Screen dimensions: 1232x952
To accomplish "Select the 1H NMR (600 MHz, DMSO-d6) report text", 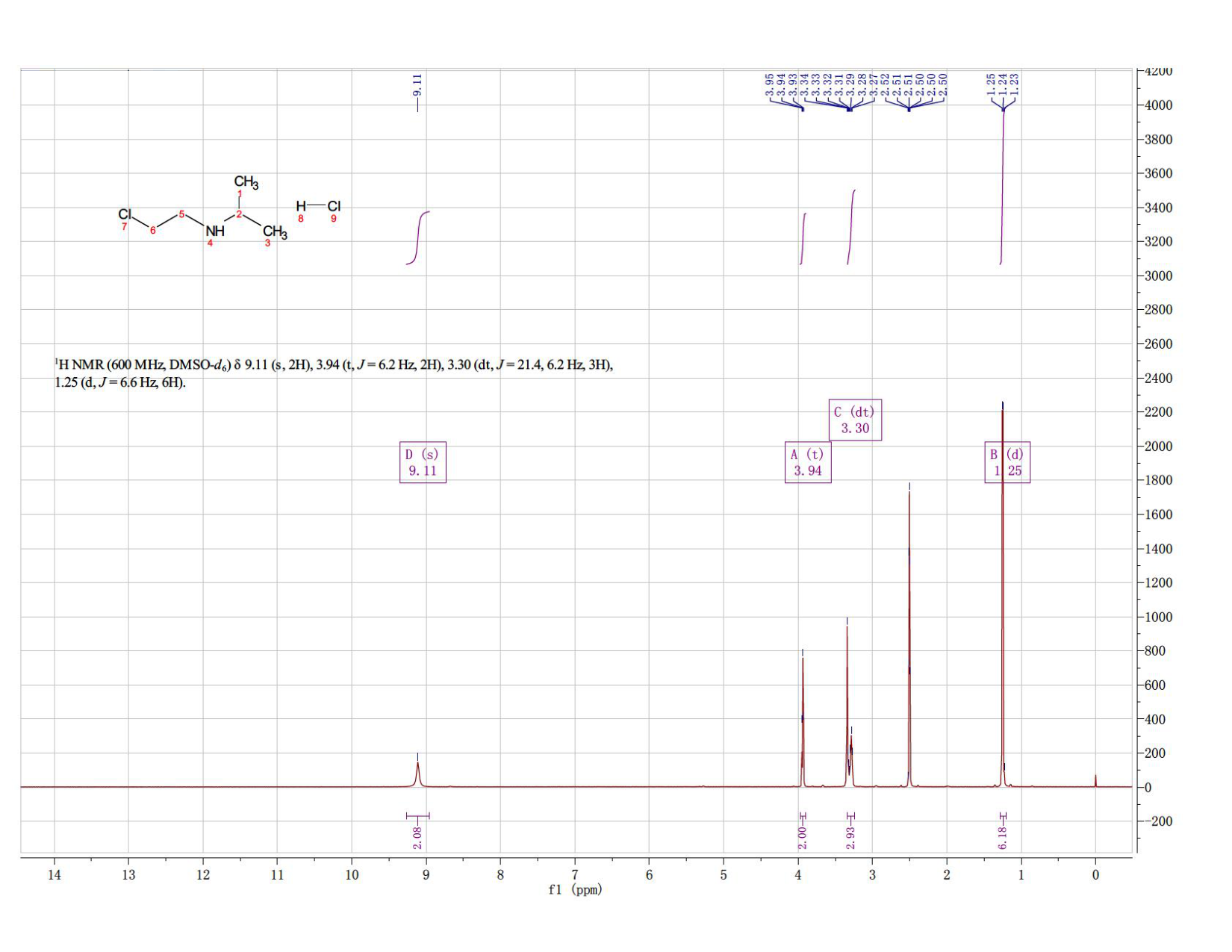I will coord(334,373).
